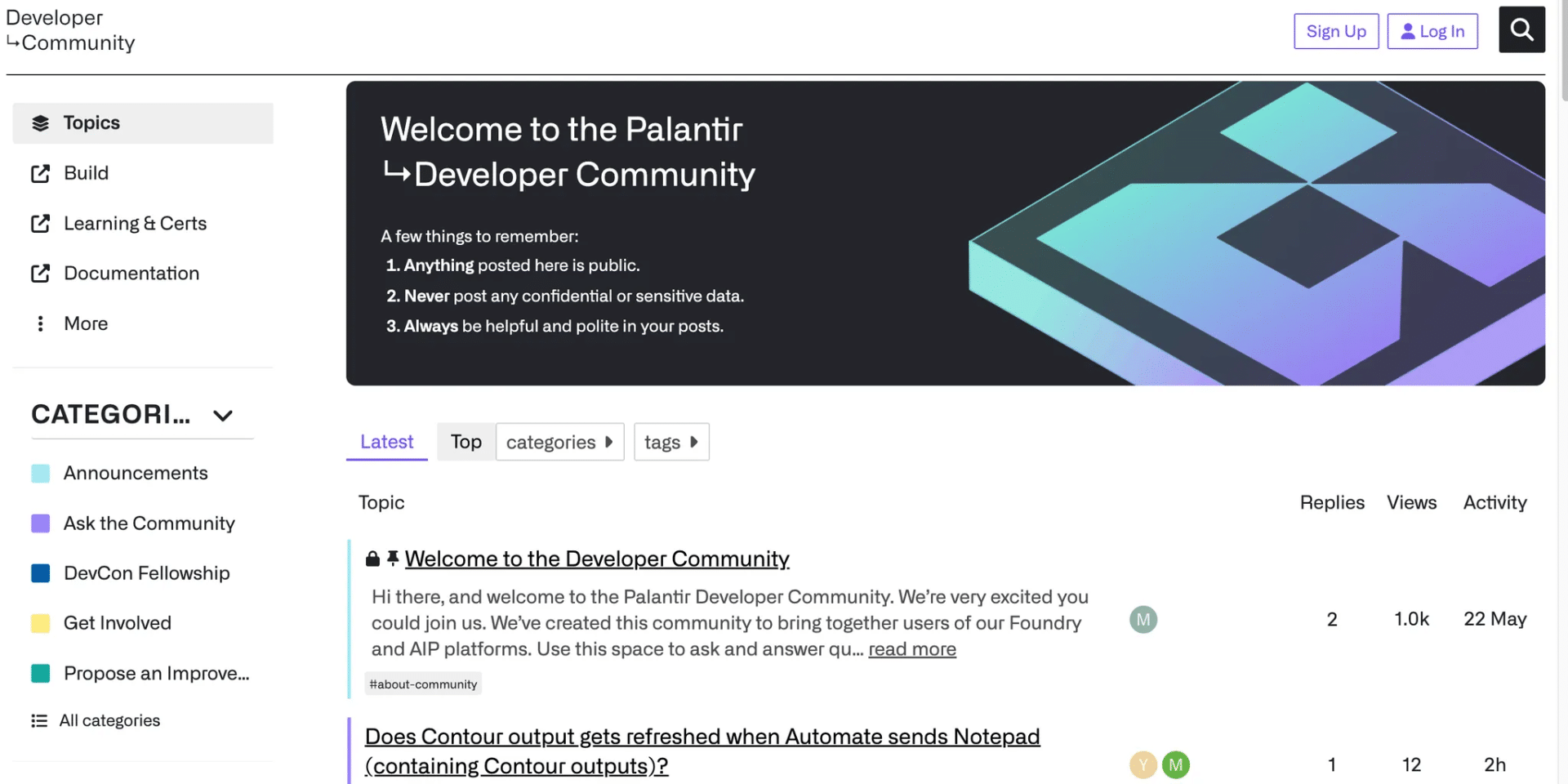
Task: Click the Build external-link icon
Action: coord(40,173)
